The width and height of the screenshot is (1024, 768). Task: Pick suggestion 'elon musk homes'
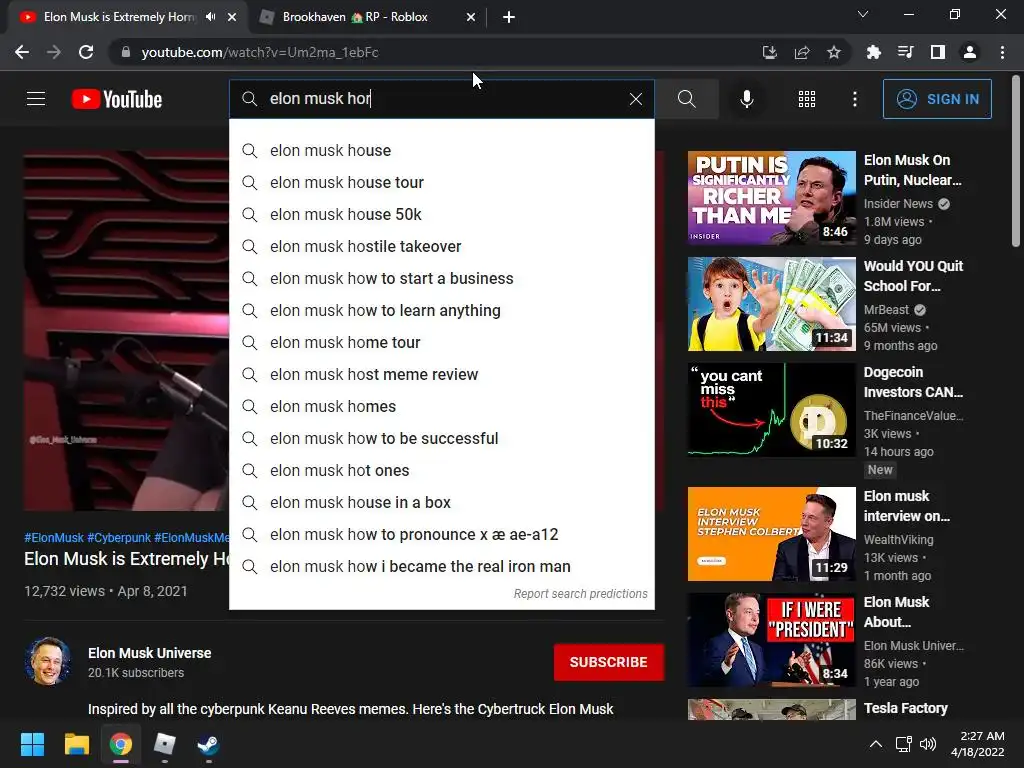pyautogui.click(x=441, y=406)
